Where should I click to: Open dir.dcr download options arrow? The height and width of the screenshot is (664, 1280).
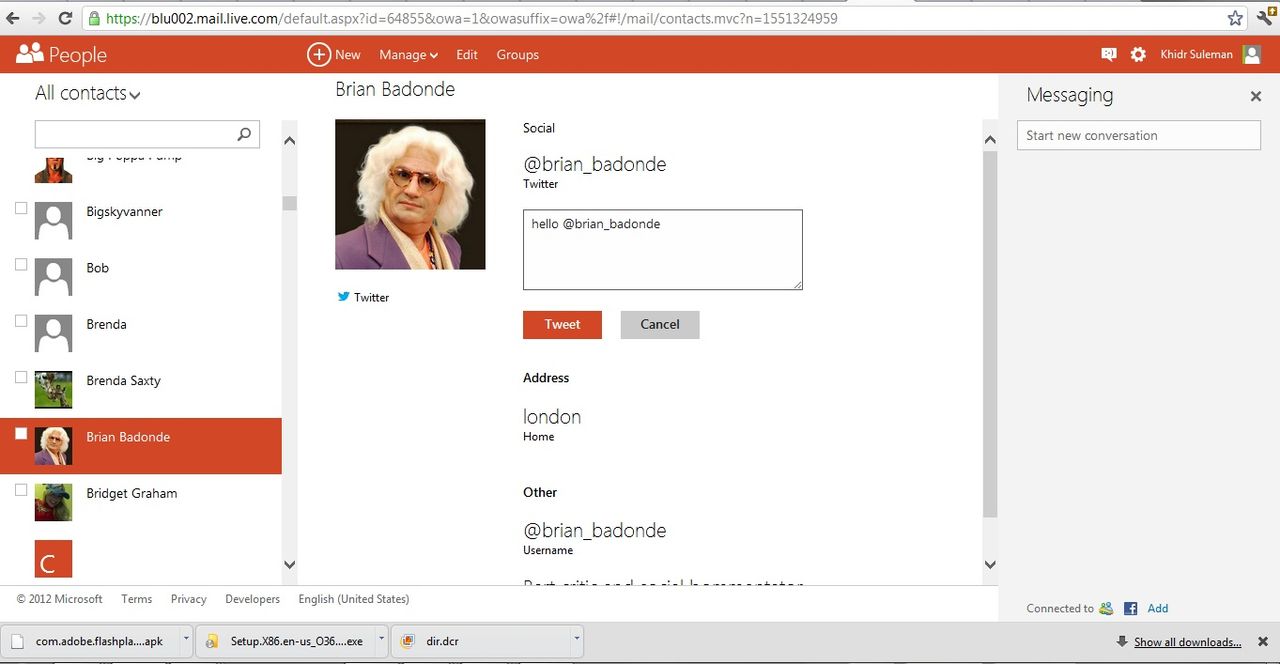click(x=576, y=641)
